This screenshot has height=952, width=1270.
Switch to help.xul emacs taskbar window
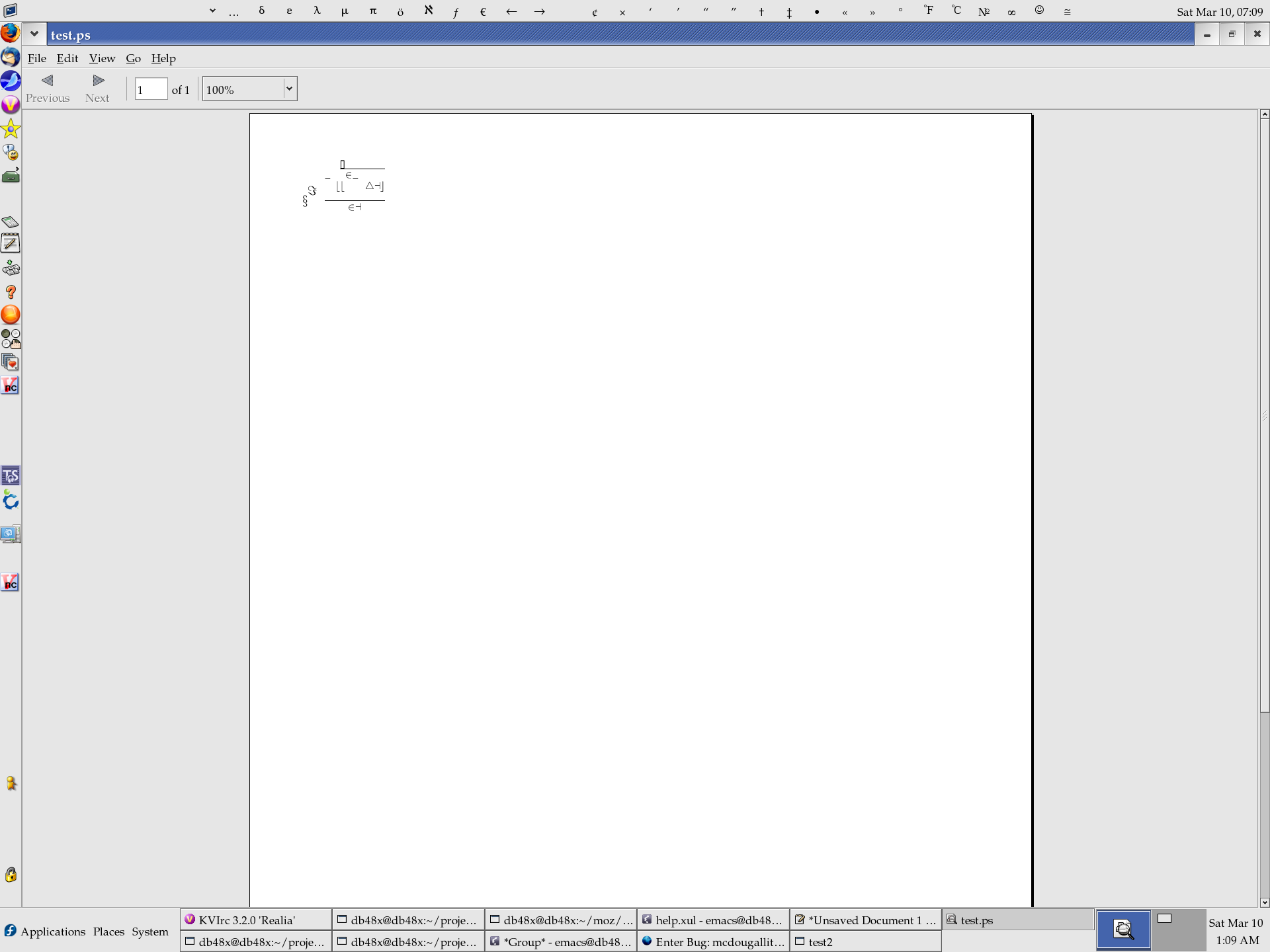click(x=713, y=920)
